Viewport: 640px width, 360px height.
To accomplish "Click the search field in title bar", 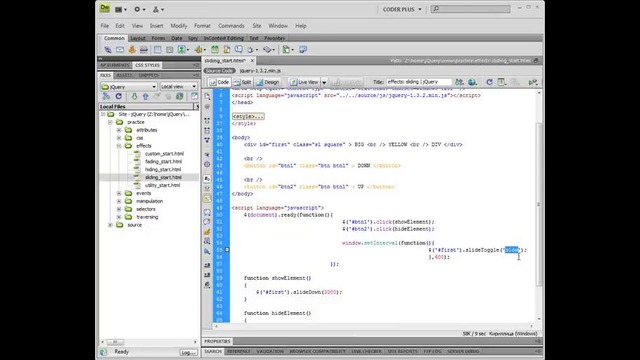I will 471,9.
